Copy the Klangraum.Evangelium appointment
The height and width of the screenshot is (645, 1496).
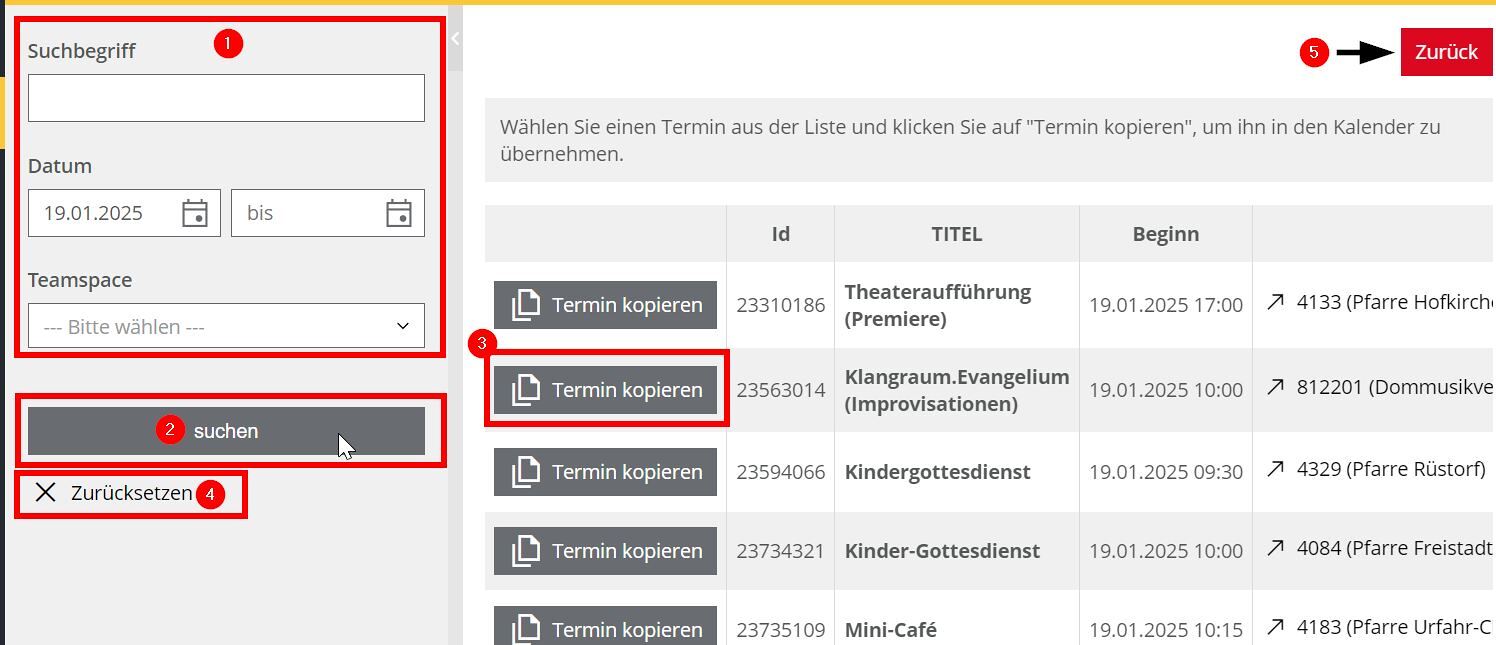pos(604,389)
